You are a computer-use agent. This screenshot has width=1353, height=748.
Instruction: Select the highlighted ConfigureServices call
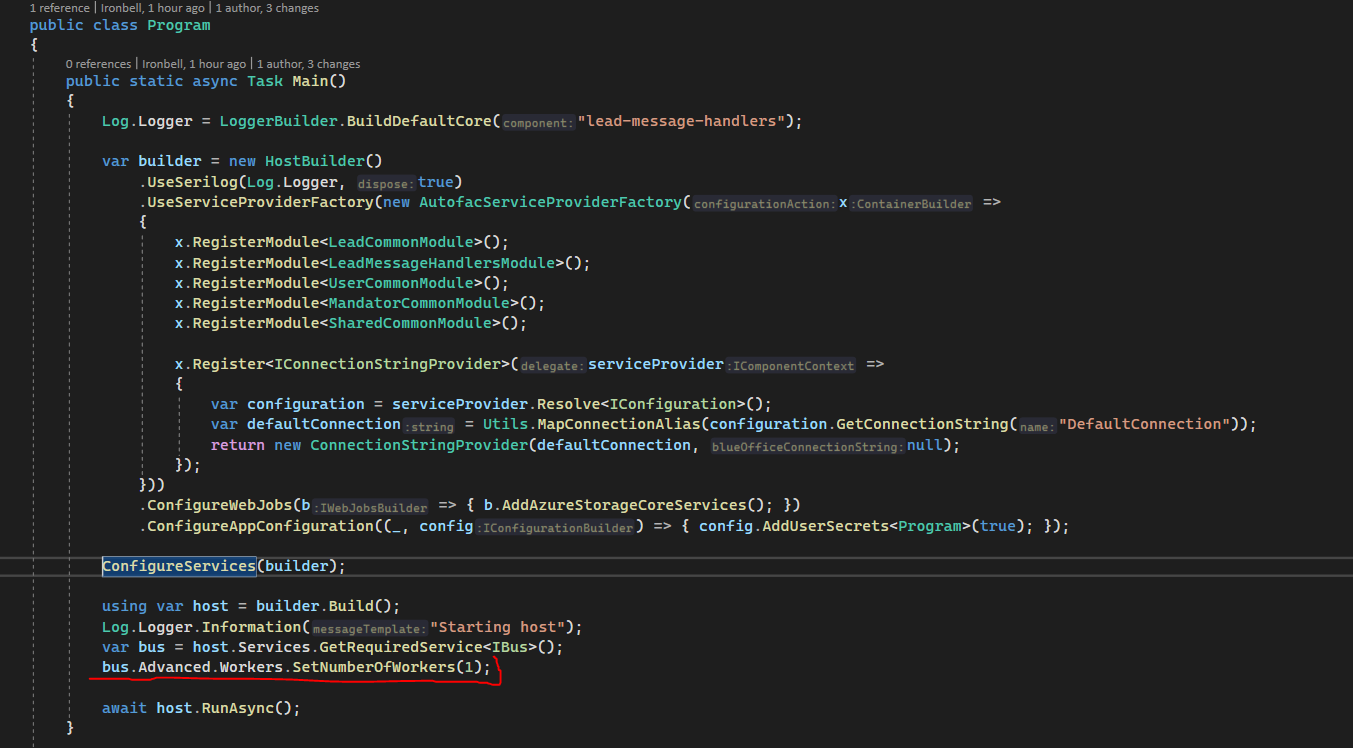pos(178,565)
